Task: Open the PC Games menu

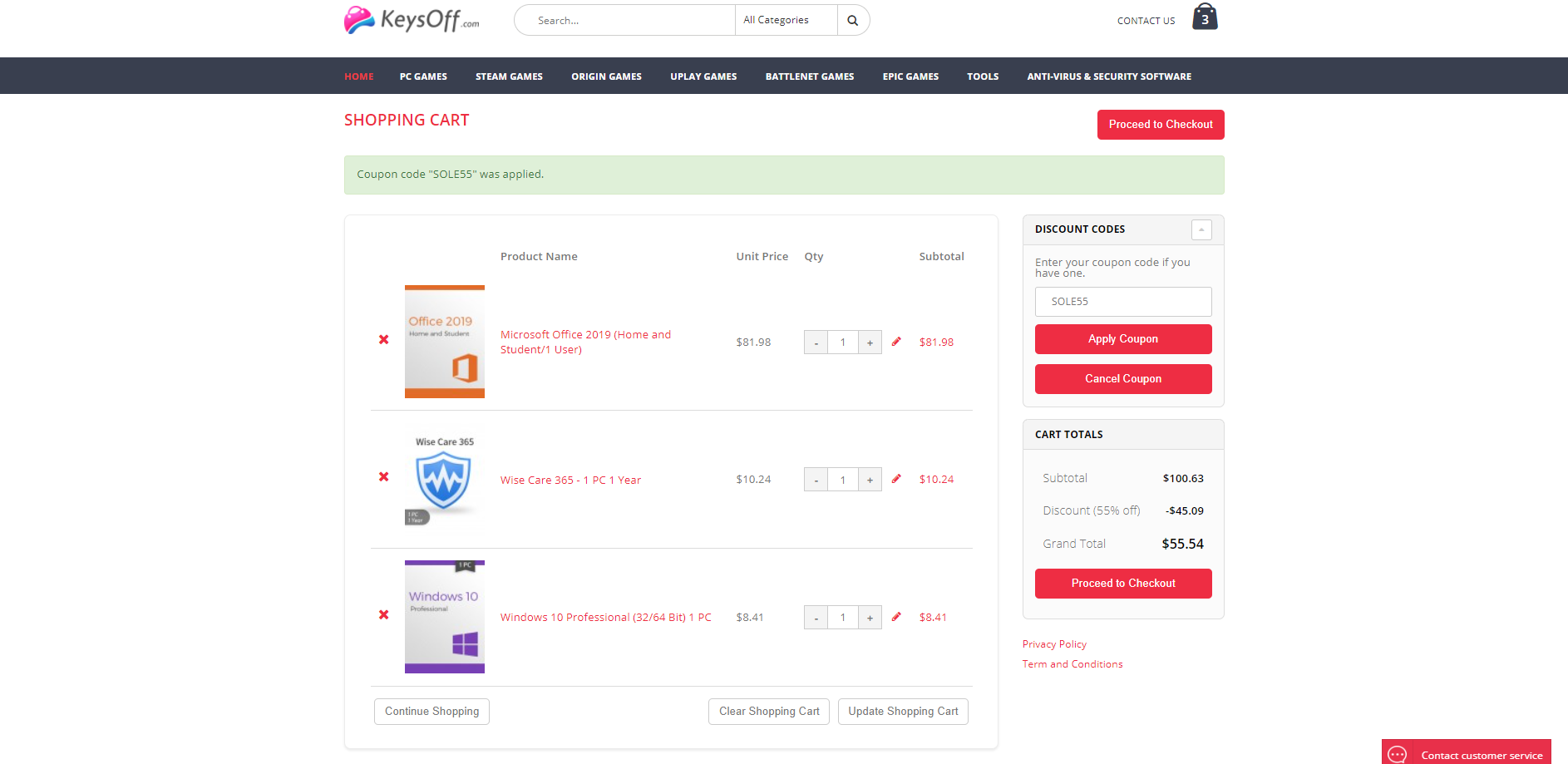Action: [423, 76]
